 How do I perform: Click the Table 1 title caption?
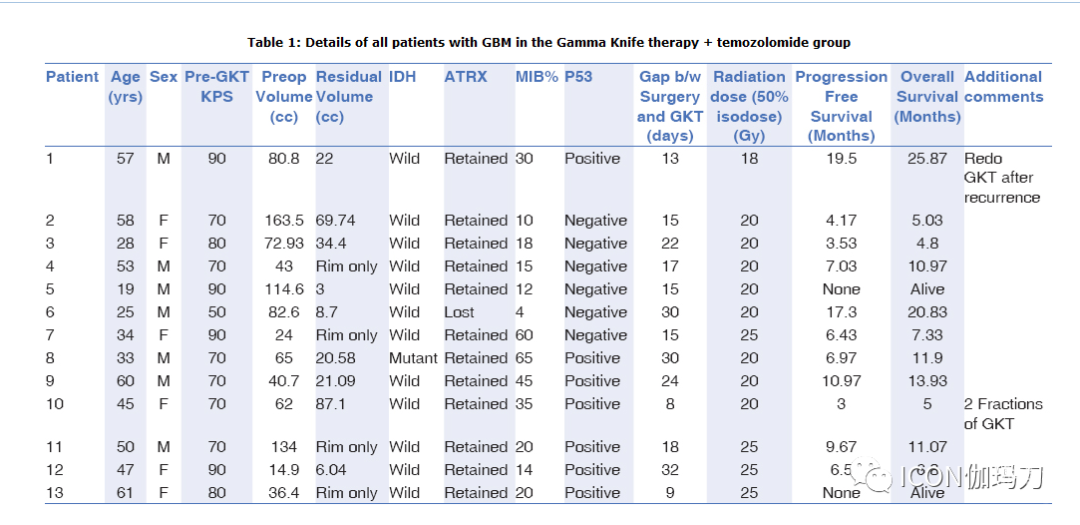(x=549, y=43)
